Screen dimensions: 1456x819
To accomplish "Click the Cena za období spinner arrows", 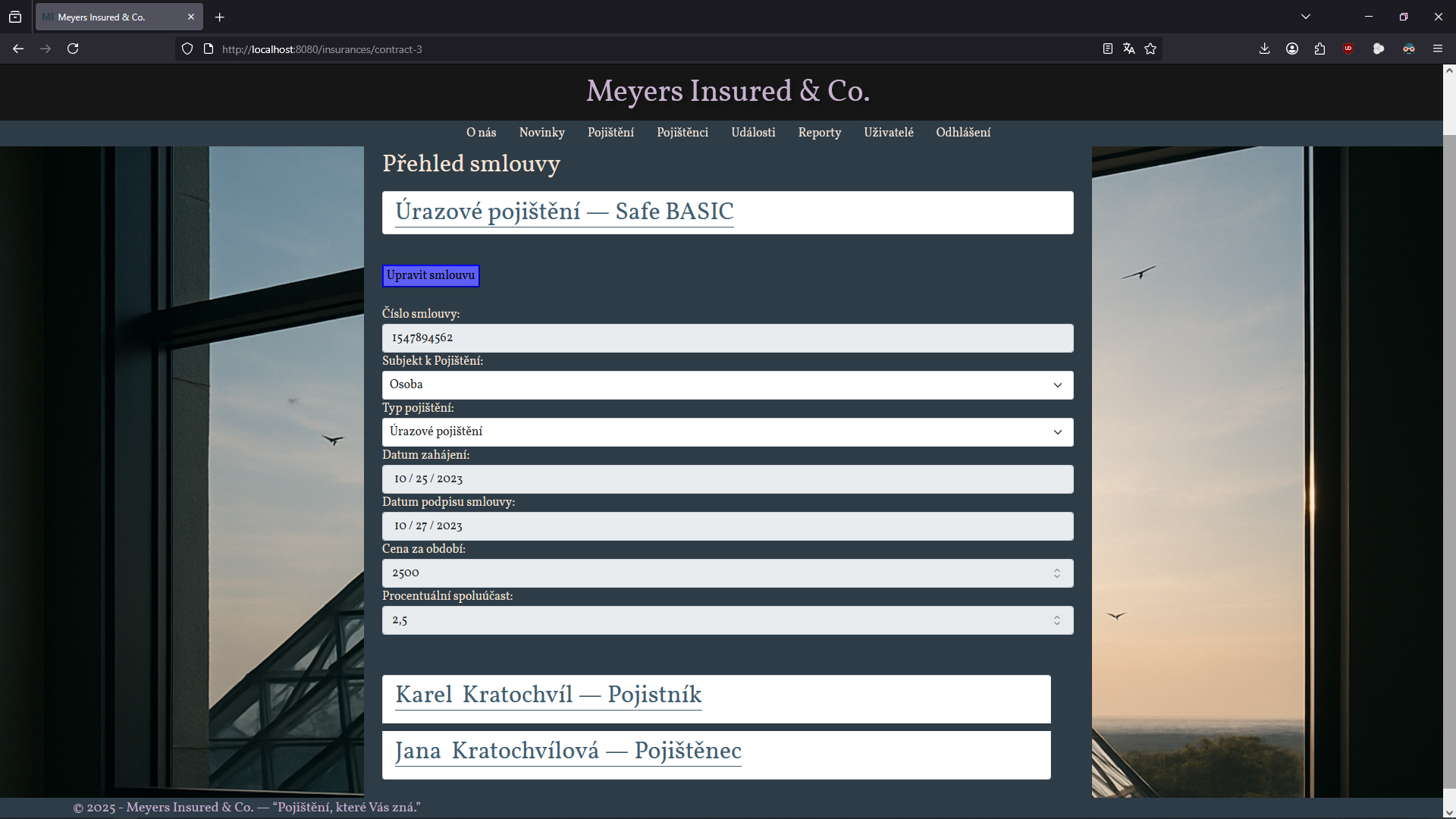I will click(x=1057, y=573).
